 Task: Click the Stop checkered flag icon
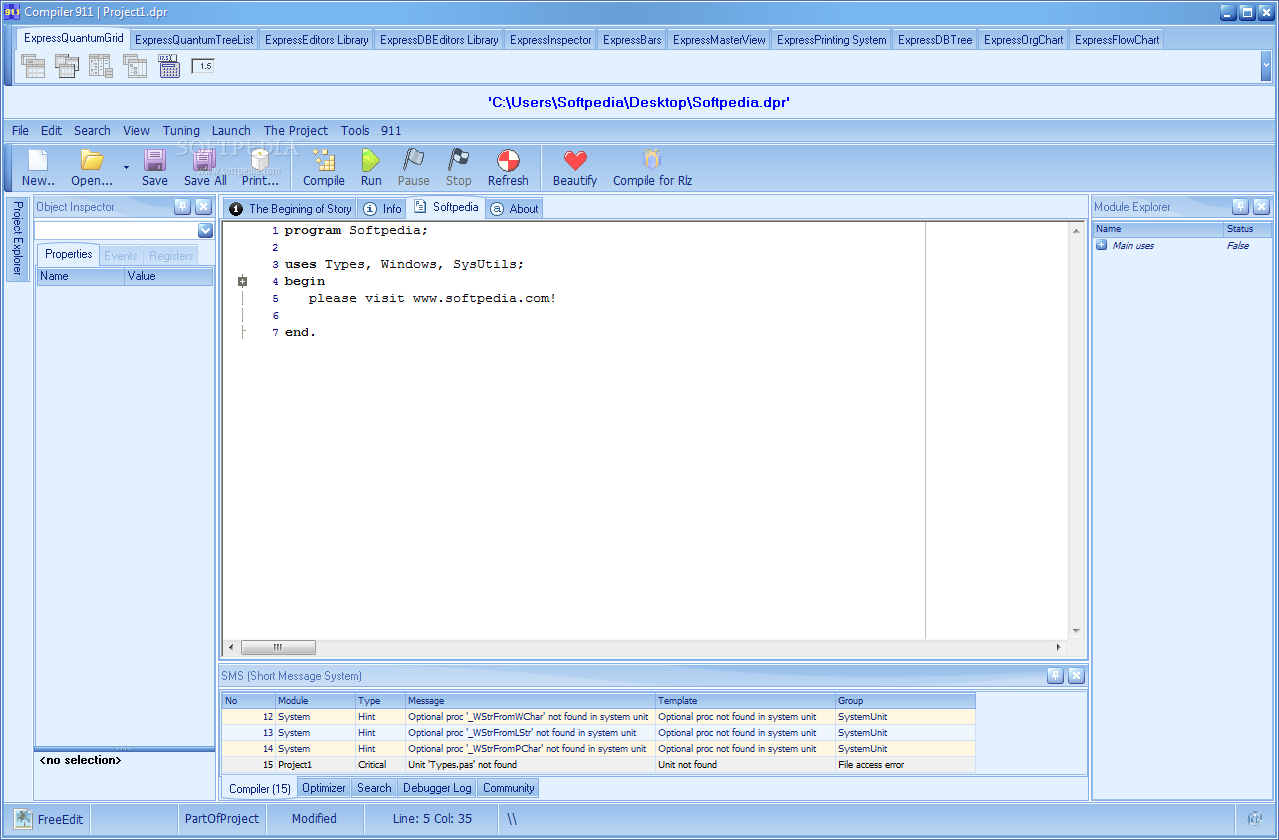coord(458,160)
